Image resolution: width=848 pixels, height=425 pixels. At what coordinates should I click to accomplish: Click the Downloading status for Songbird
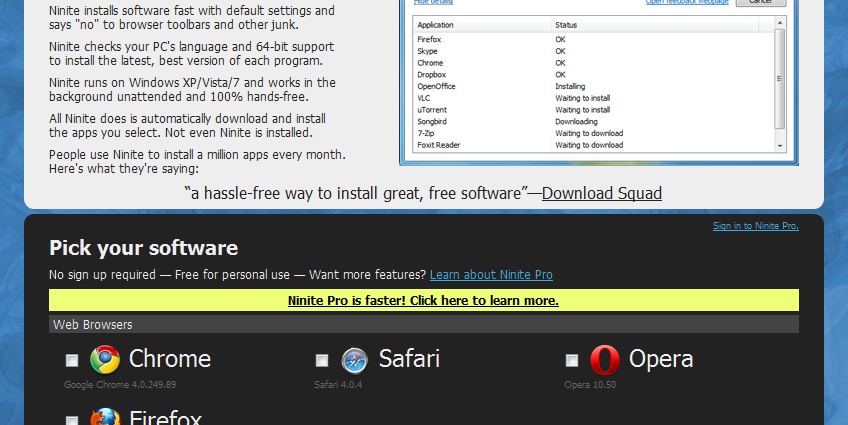coord(576,122)
